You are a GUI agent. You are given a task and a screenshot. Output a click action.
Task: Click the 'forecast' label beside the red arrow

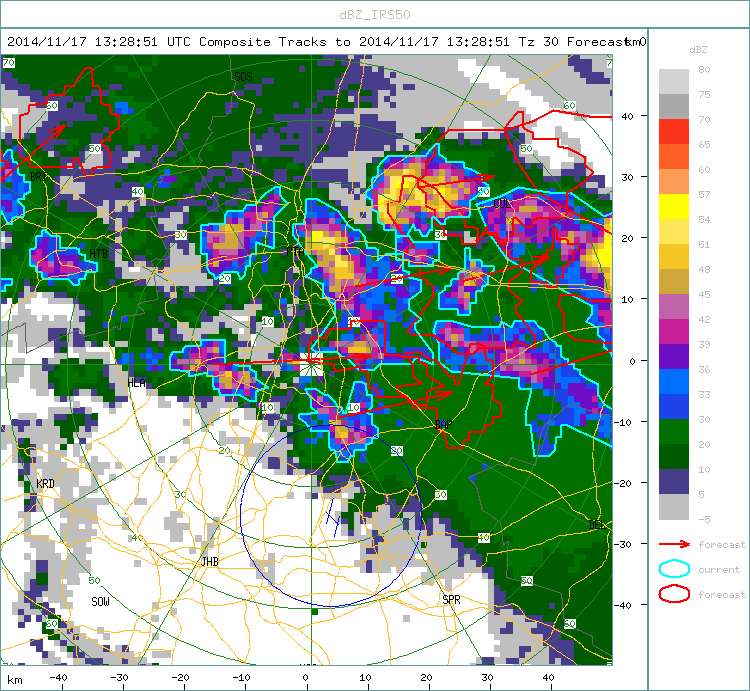coord(722,545)
